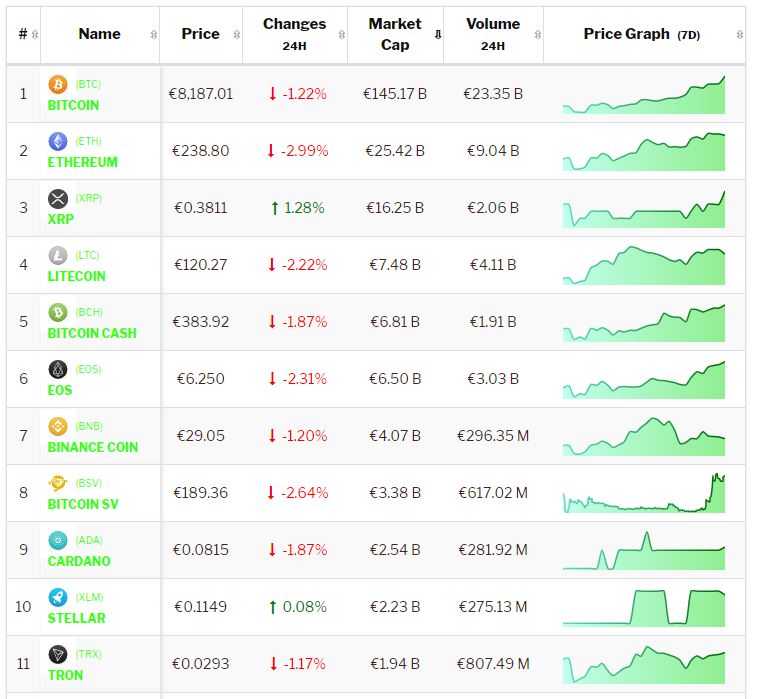Viewport: 757px width, 699px height.
Task: Open the CARDANO coin link
Action: click(79, 561)
